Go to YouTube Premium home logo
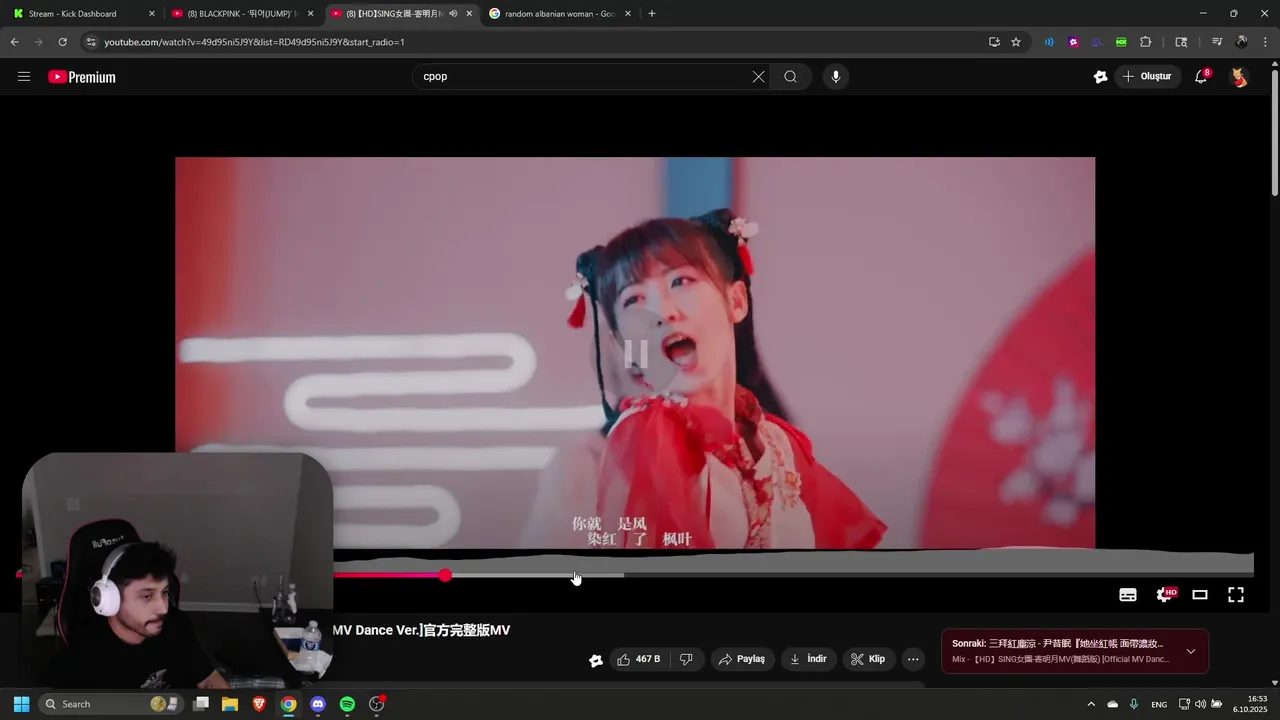 tap(82, 77)
